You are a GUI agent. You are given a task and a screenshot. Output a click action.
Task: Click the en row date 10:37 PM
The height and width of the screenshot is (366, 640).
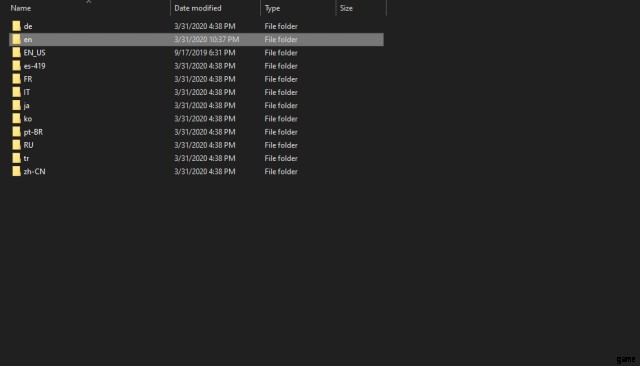coord(207,39)
